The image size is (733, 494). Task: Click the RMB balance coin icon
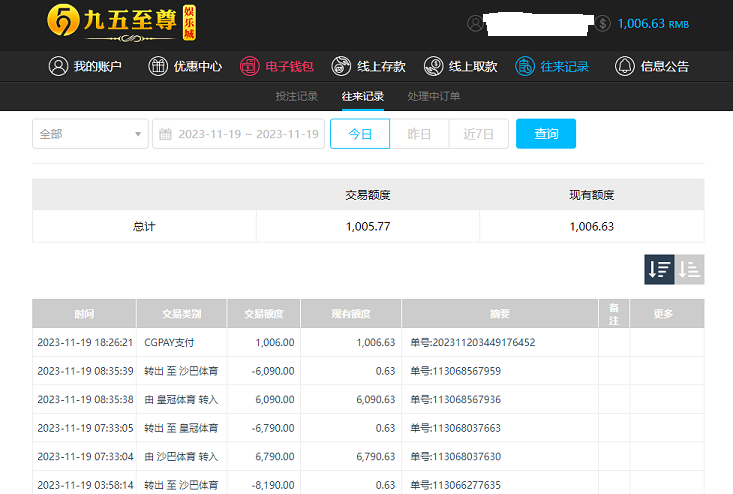pyautogui.click(x=603, y=23)
